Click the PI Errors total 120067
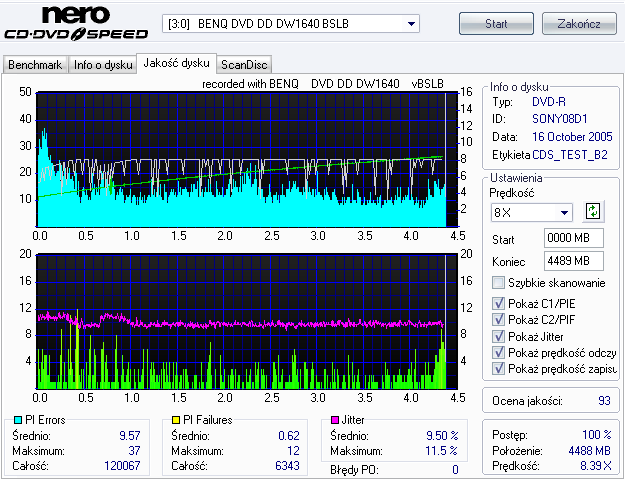The width and height of the screenshot is (625, 480). [122, 466]
